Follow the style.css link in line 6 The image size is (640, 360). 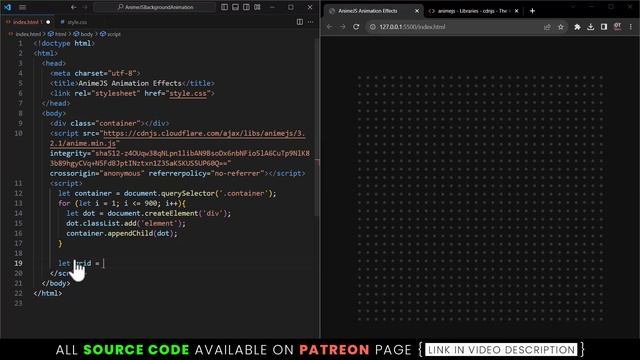(x=188, y=93)
